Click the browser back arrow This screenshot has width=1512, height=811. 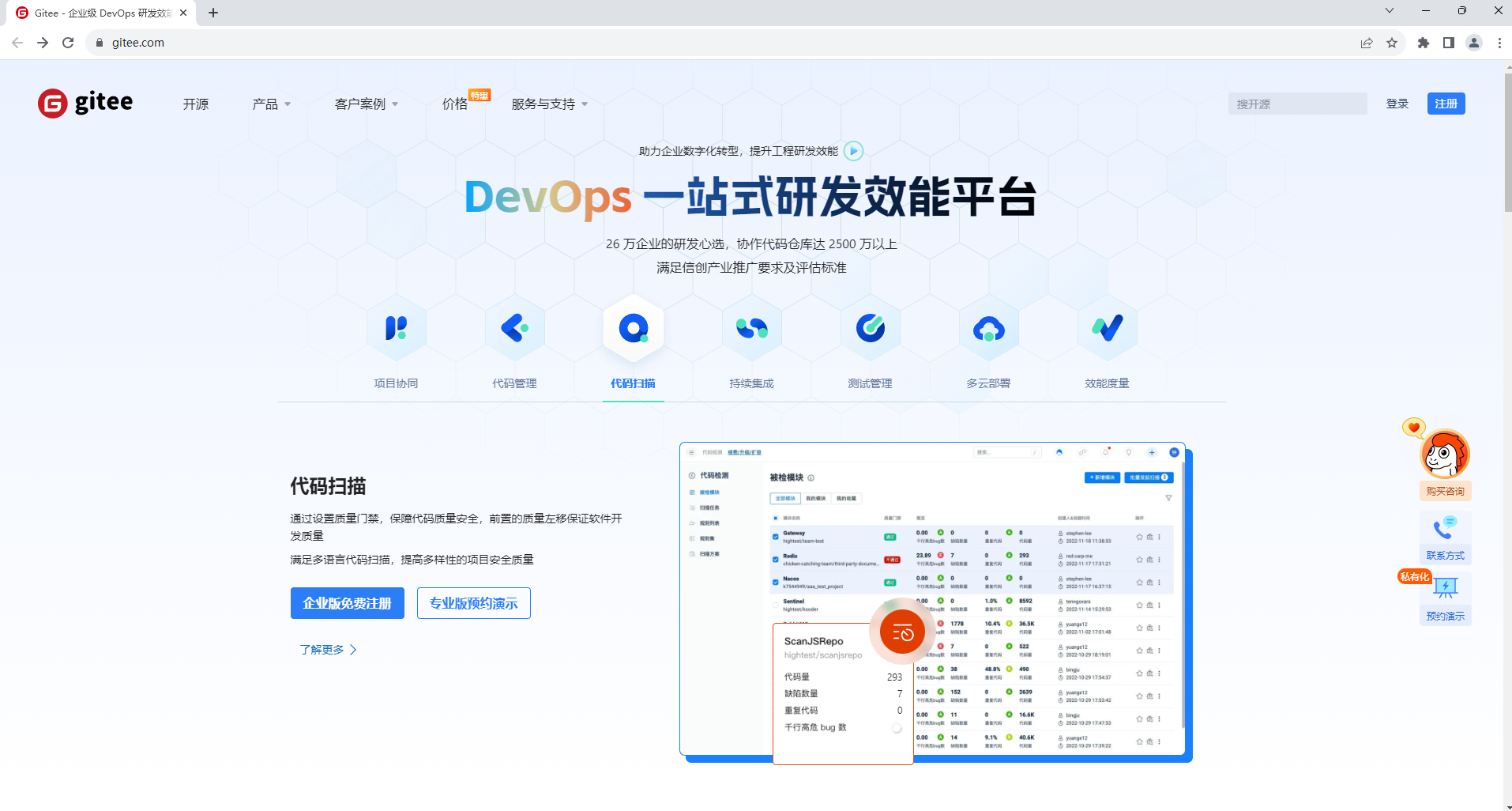(17, 43)
